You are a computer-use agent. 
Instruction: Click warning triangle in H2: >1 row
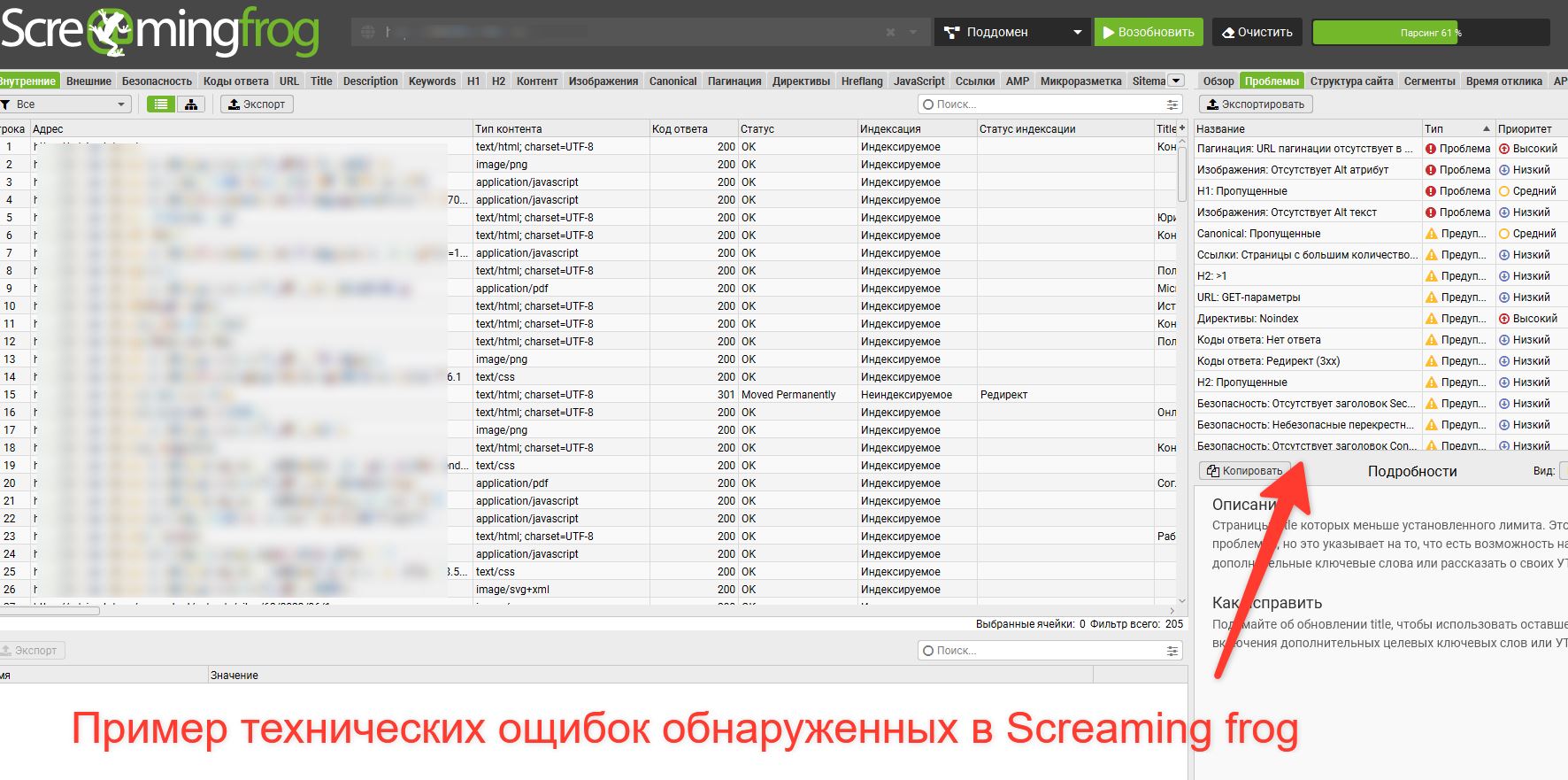(x=1431, y=276)
